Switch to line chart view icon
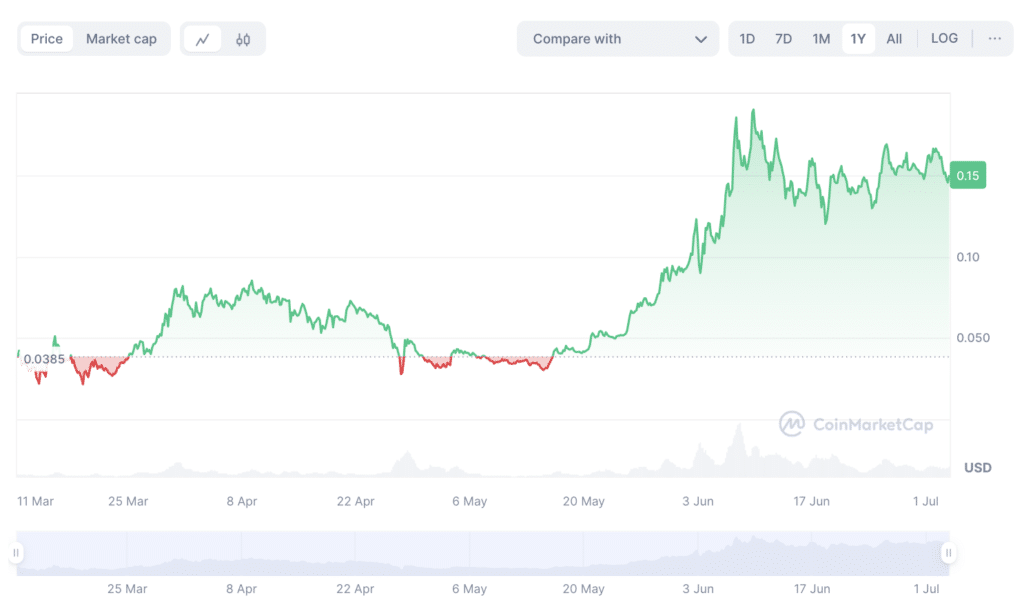Screen dimensions: 1024x611 click(x=203, y=39)
